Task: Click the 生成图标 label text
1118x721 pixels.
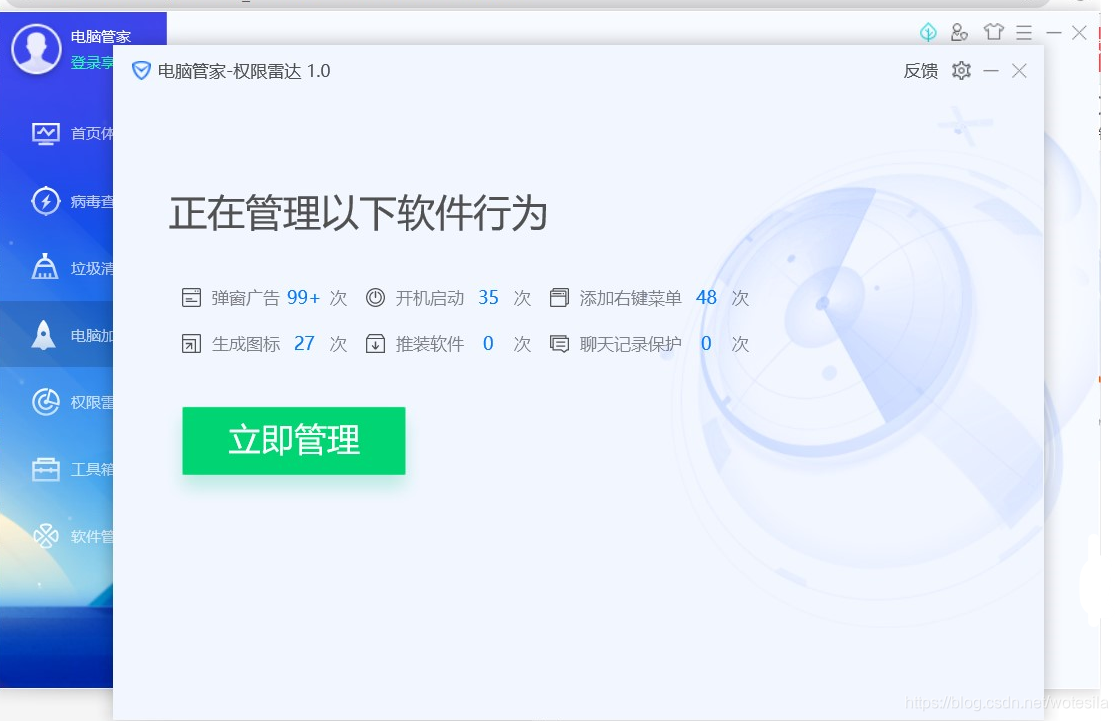Action: coord(246,344)
